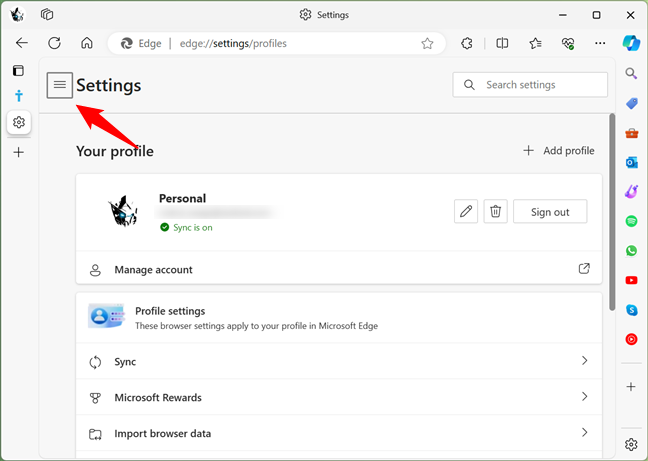The width and height of the screenshot is (648, 461).
Task: Click the settings page vertical scrollbar
Action: click(612, 212)
